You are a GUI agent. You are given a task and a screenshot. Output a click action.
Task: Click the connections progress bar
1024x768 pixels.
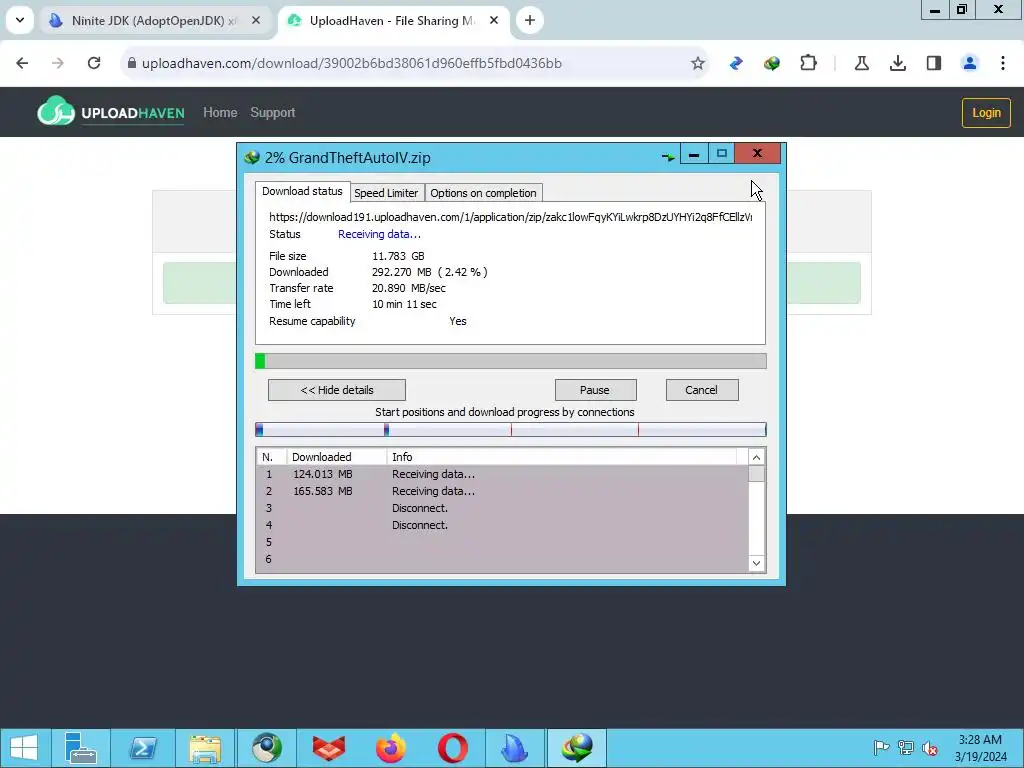pos(511,430)
